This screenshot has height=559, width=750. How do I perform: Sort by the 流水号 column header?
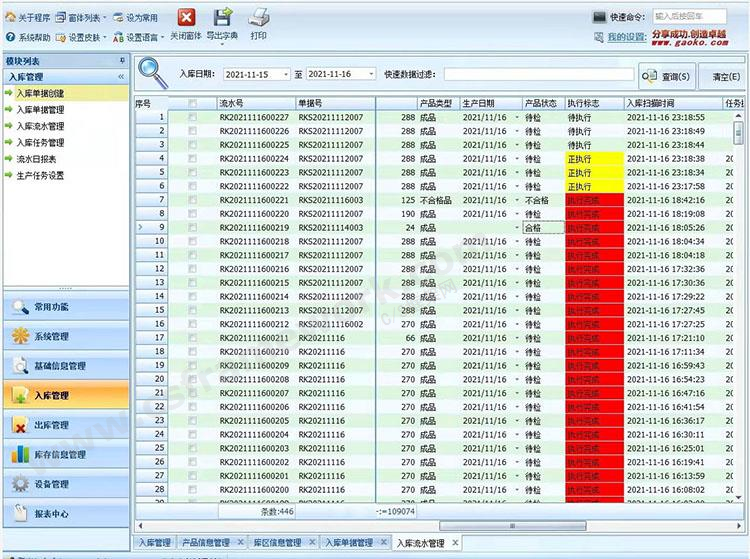(256, 103)
